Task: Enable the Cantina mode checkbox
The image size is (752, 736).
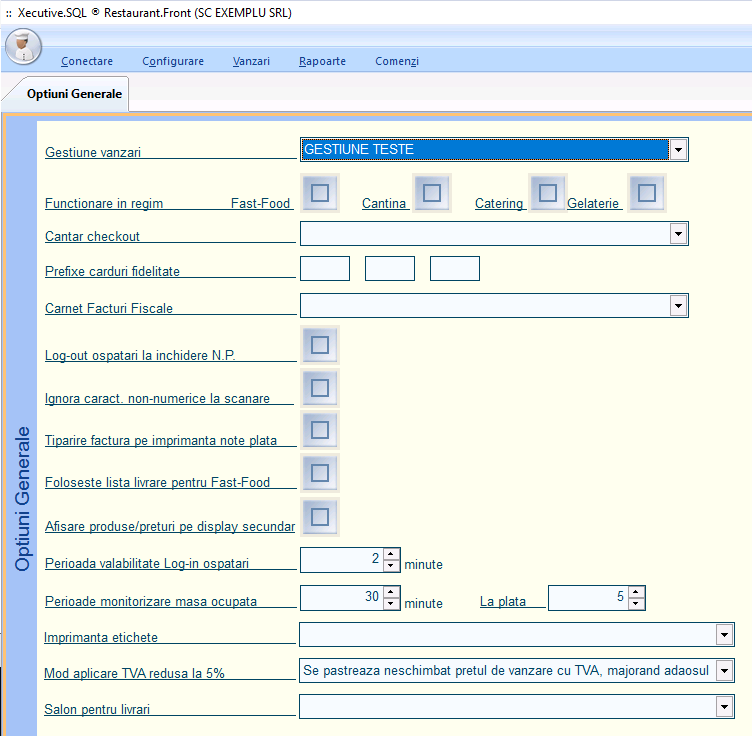Action: click(432, 193)
